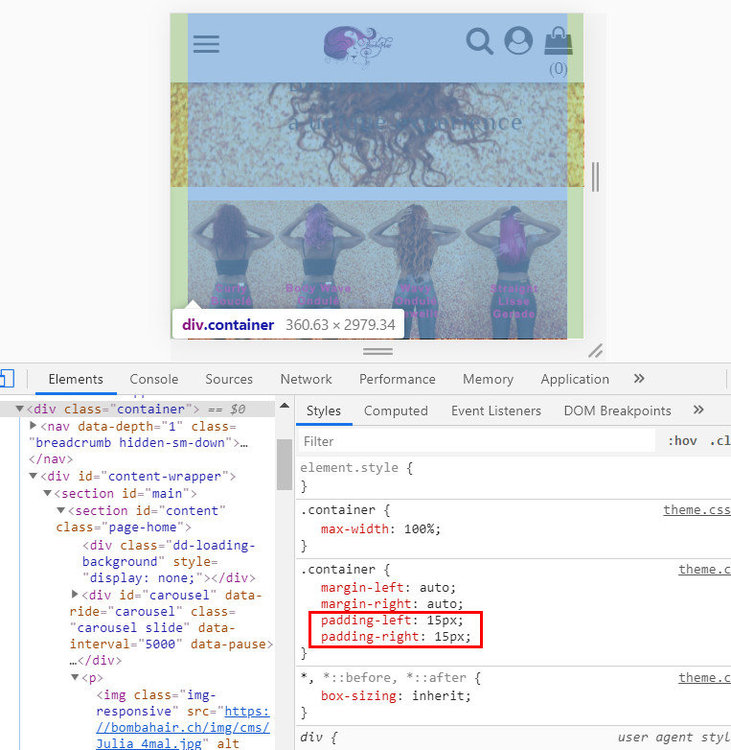Open the Sources tab
The height and width of the screenshot is (750, 731).
(229, 379)
